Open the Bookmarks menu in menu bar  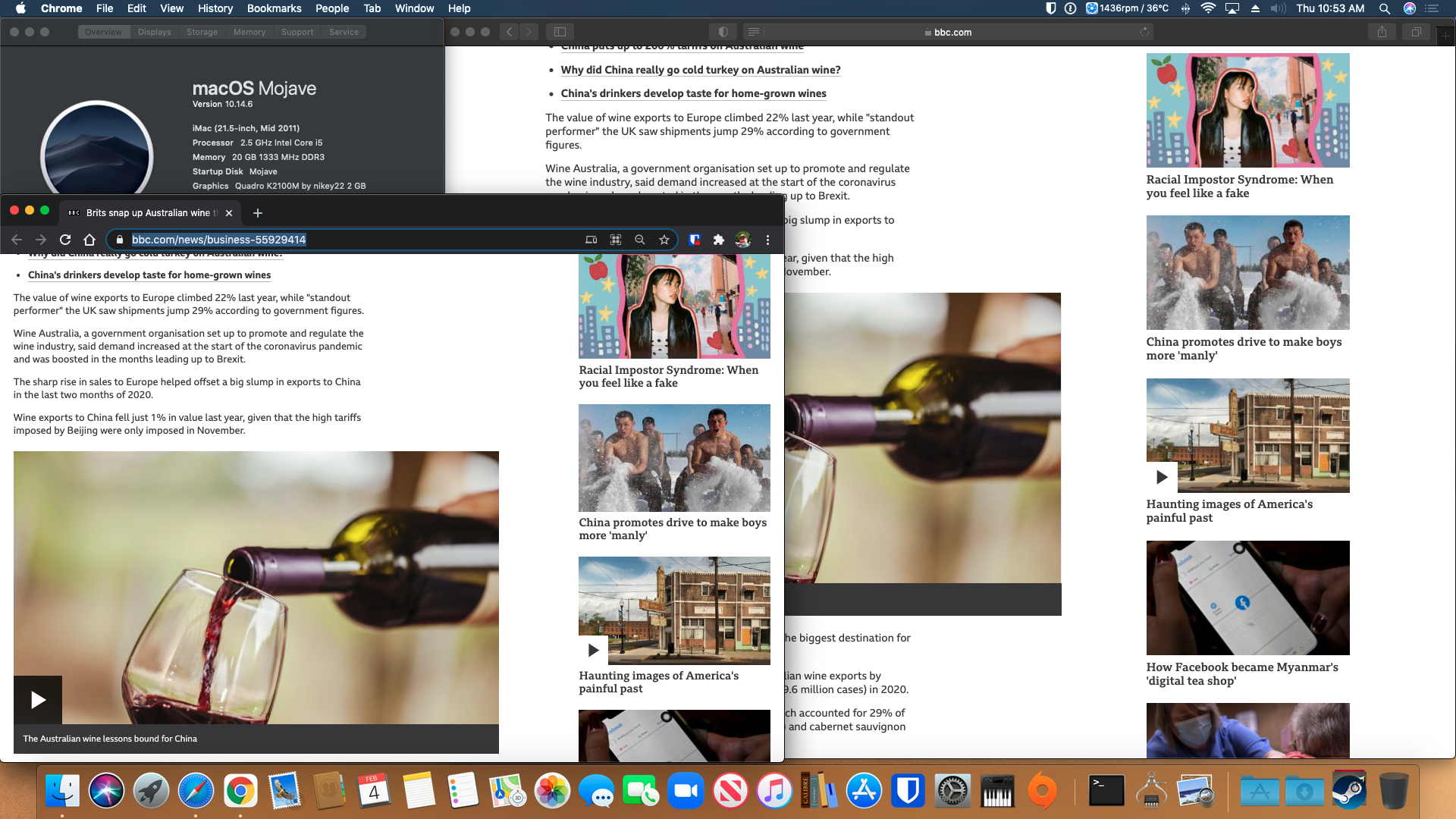pyautogui.click(x=274, y=8)
